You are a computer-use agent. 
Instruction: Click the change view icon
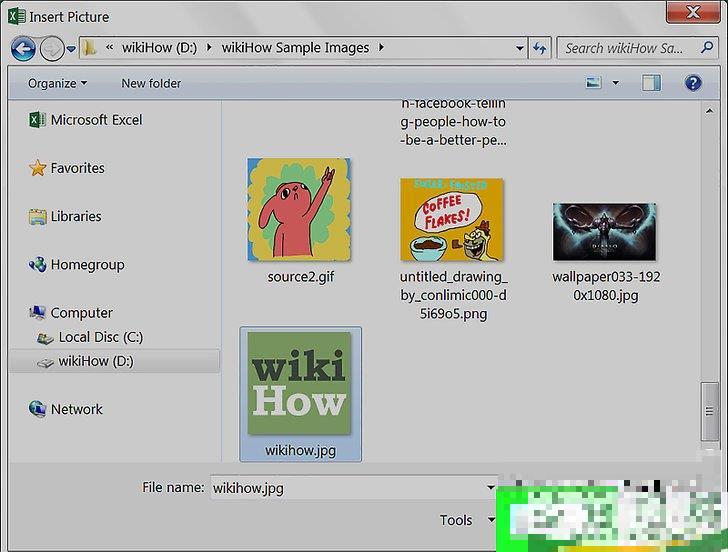point(595,84)
